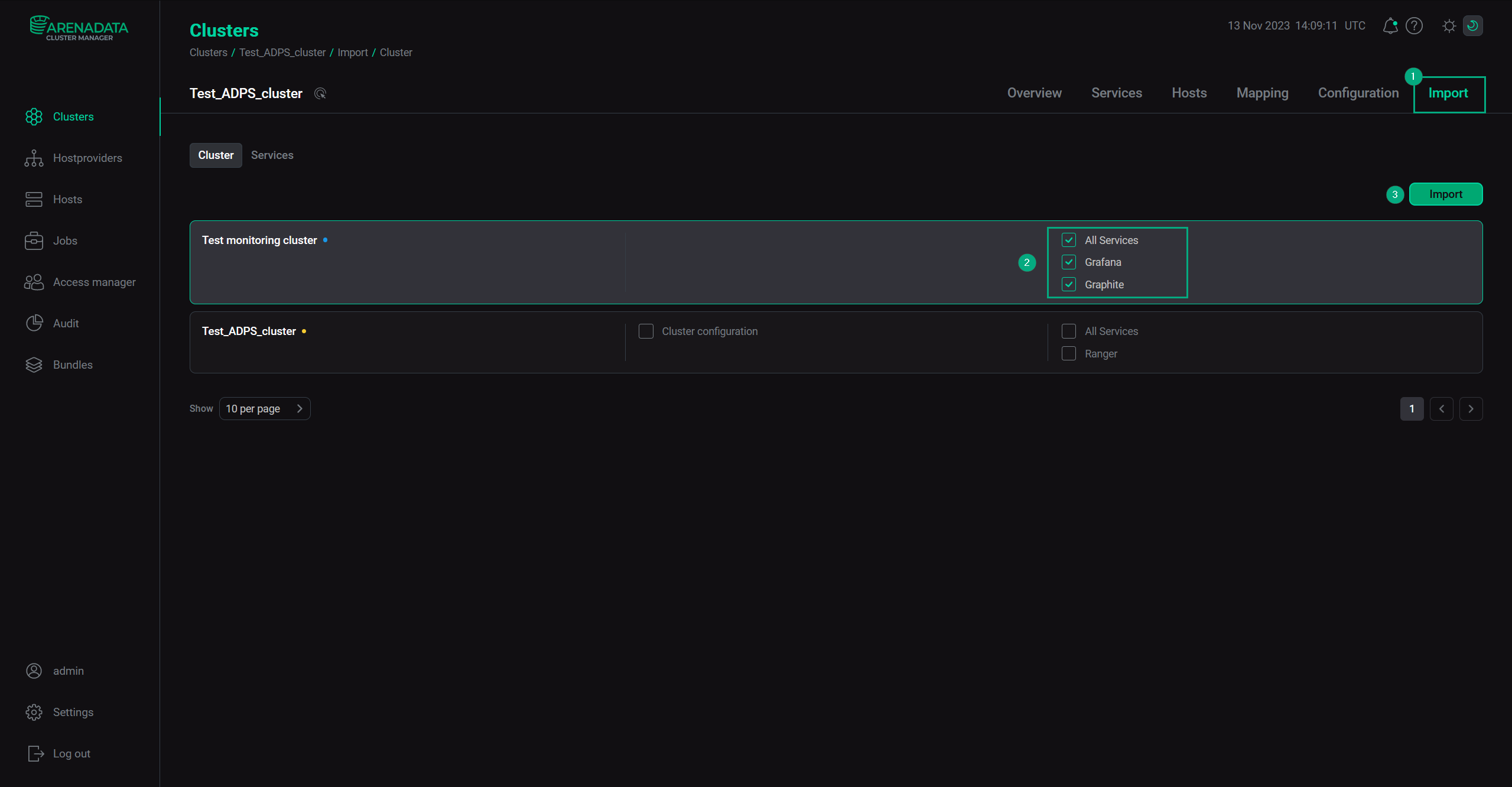Click the Cluster breadcrumb link
This screenshot has width=1512, height=787.
pyautogui.click(x=395, y=52)
